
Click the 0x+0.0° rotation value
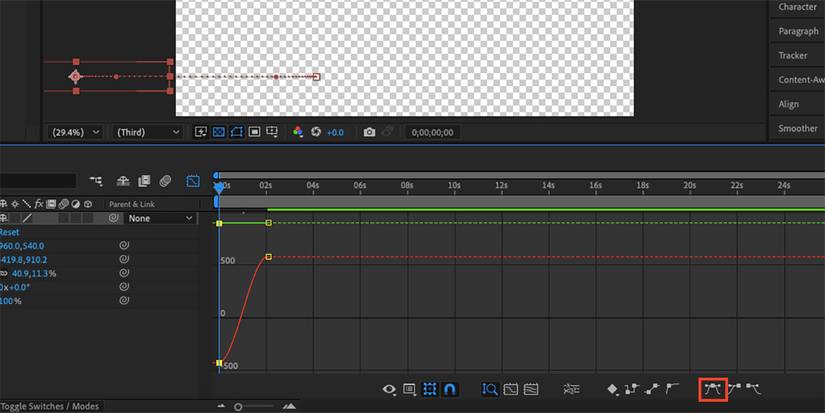coord(15,287)
